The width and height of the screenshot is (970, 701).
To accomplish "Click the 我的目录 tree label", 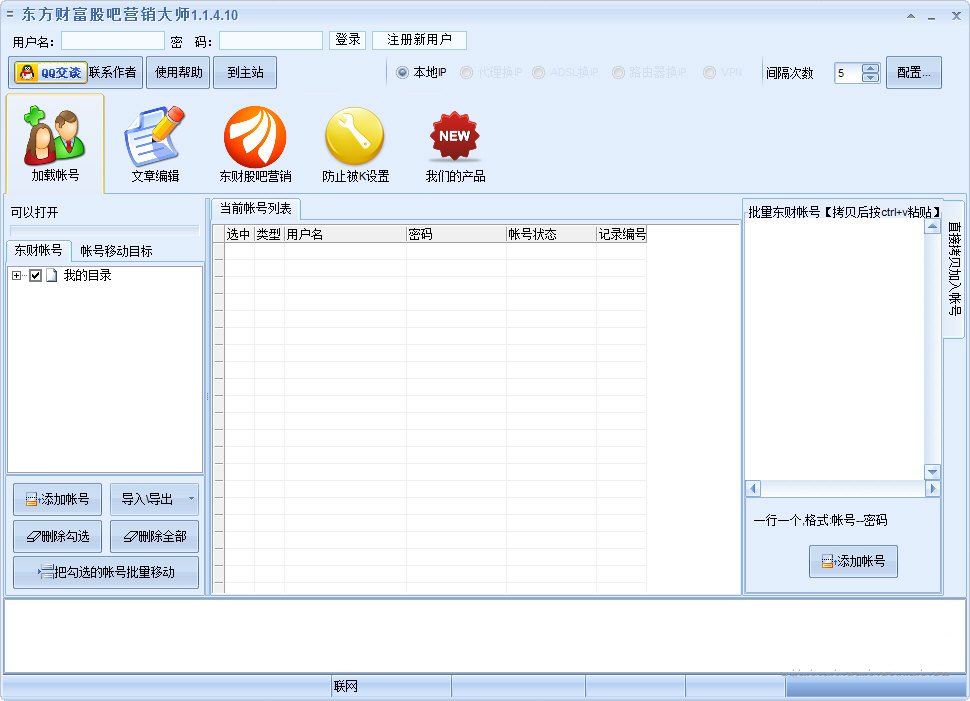I will [87, 275].
